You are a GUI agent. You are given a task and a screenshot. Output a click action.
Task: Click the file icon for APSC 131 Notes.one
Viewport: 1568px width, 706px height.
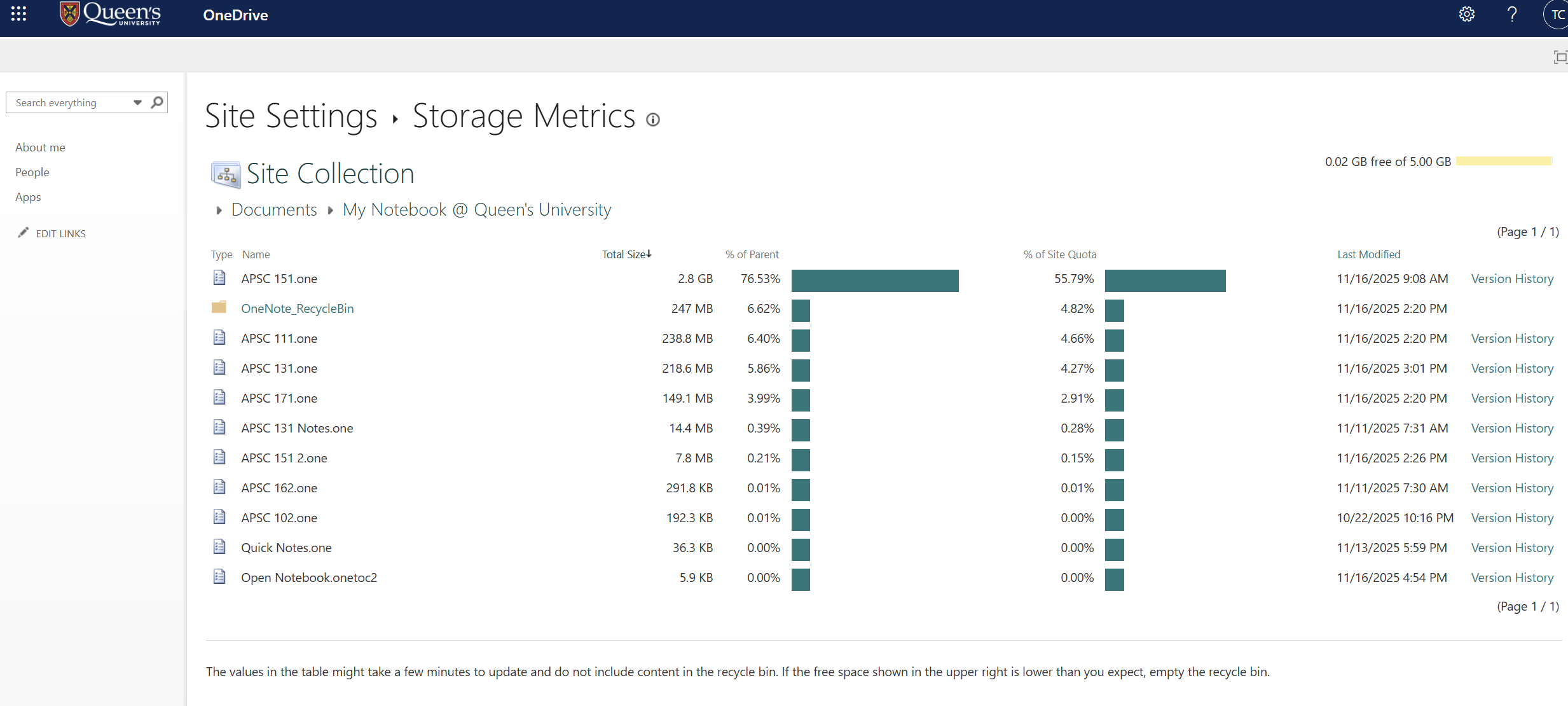coord(219,427)
